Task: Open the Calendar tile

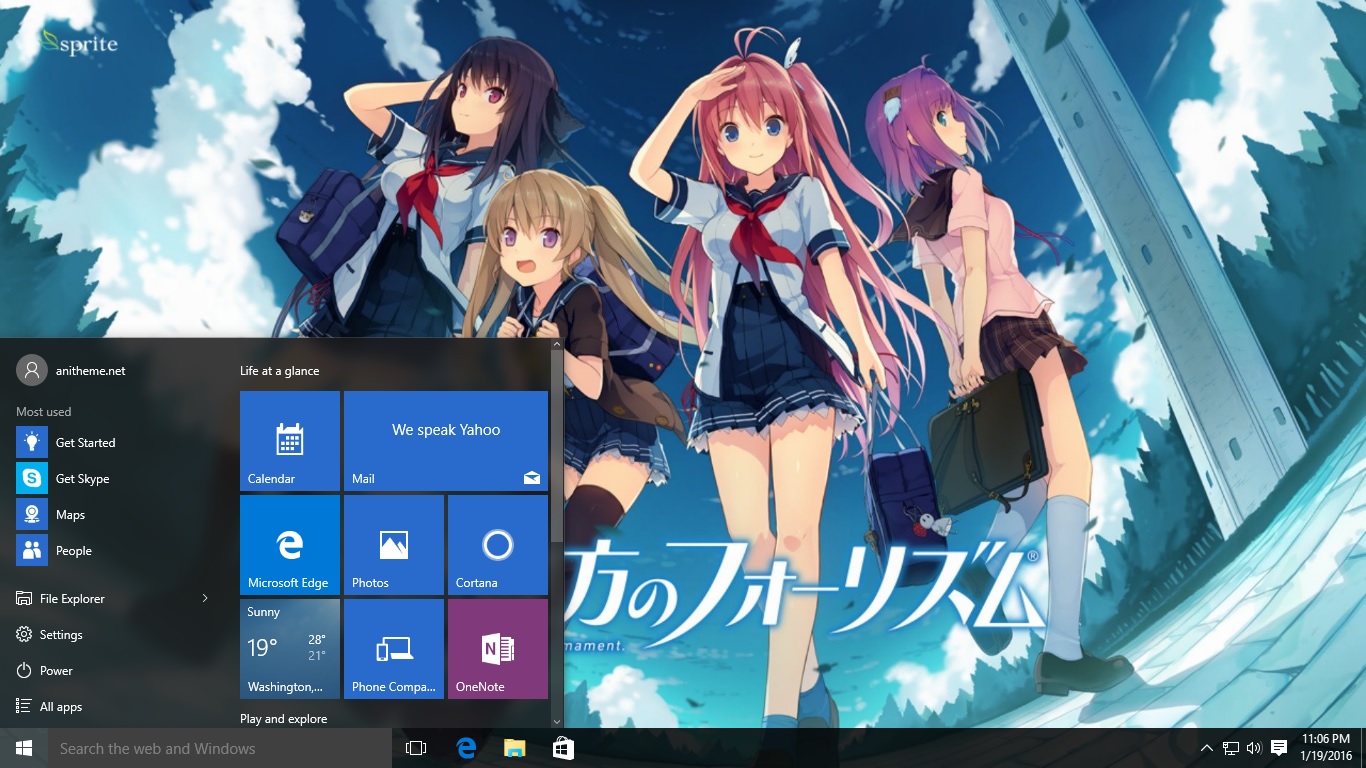Action: [290, 440]
